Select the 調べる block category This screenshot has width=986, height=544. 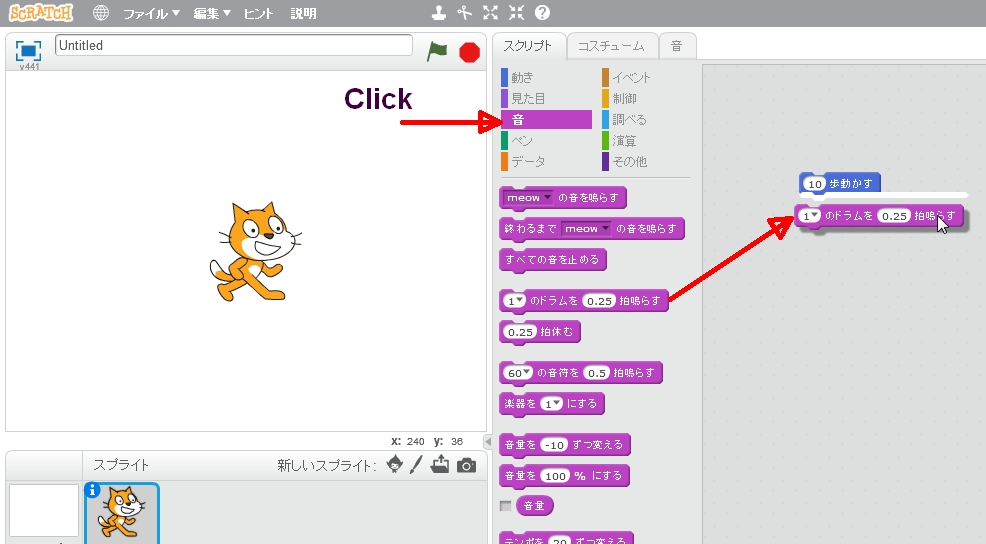(646, 119)
